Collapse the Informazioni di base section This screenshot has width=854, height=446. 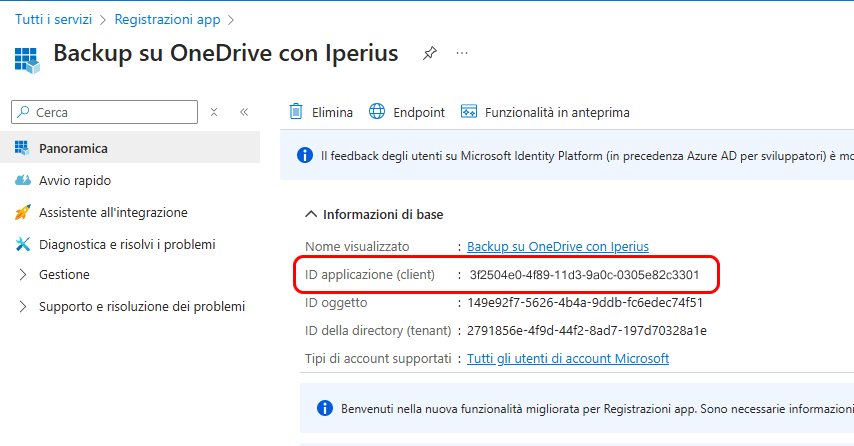311,215
